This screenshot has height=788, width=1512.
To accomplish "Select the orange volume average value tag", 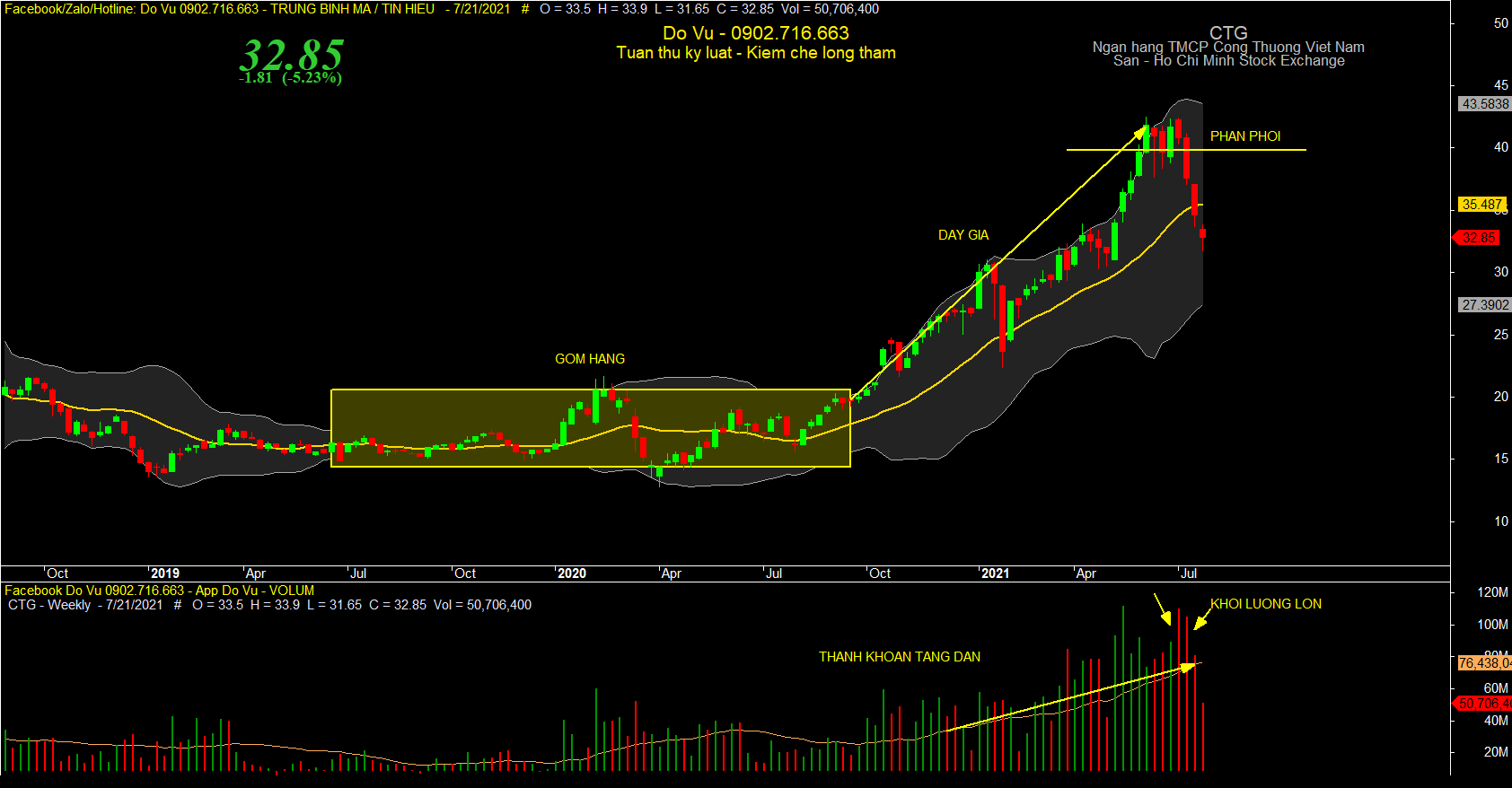I will [1484, 663].
